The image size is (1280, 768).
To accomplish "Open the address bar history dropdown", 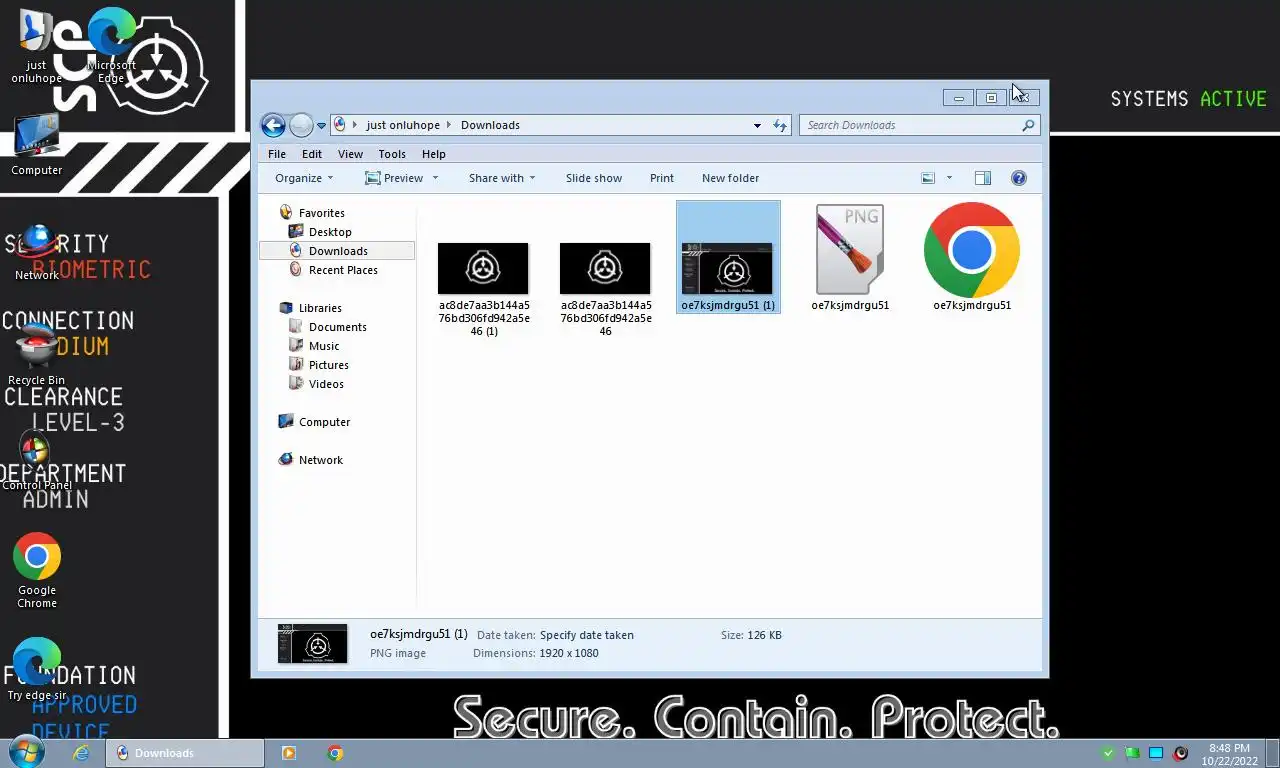I will coord(757,125).
